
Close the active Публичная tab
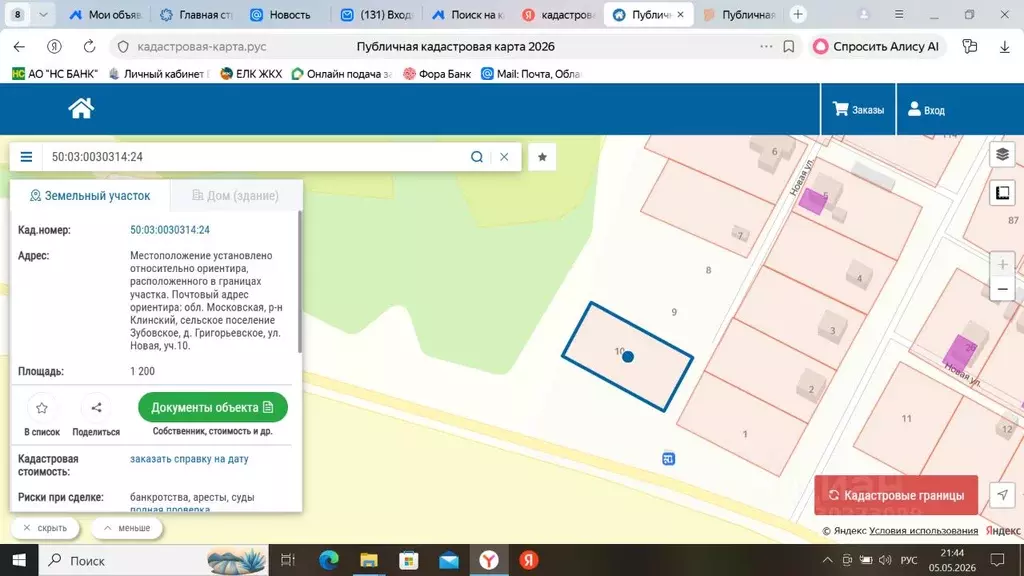point(681,14)
